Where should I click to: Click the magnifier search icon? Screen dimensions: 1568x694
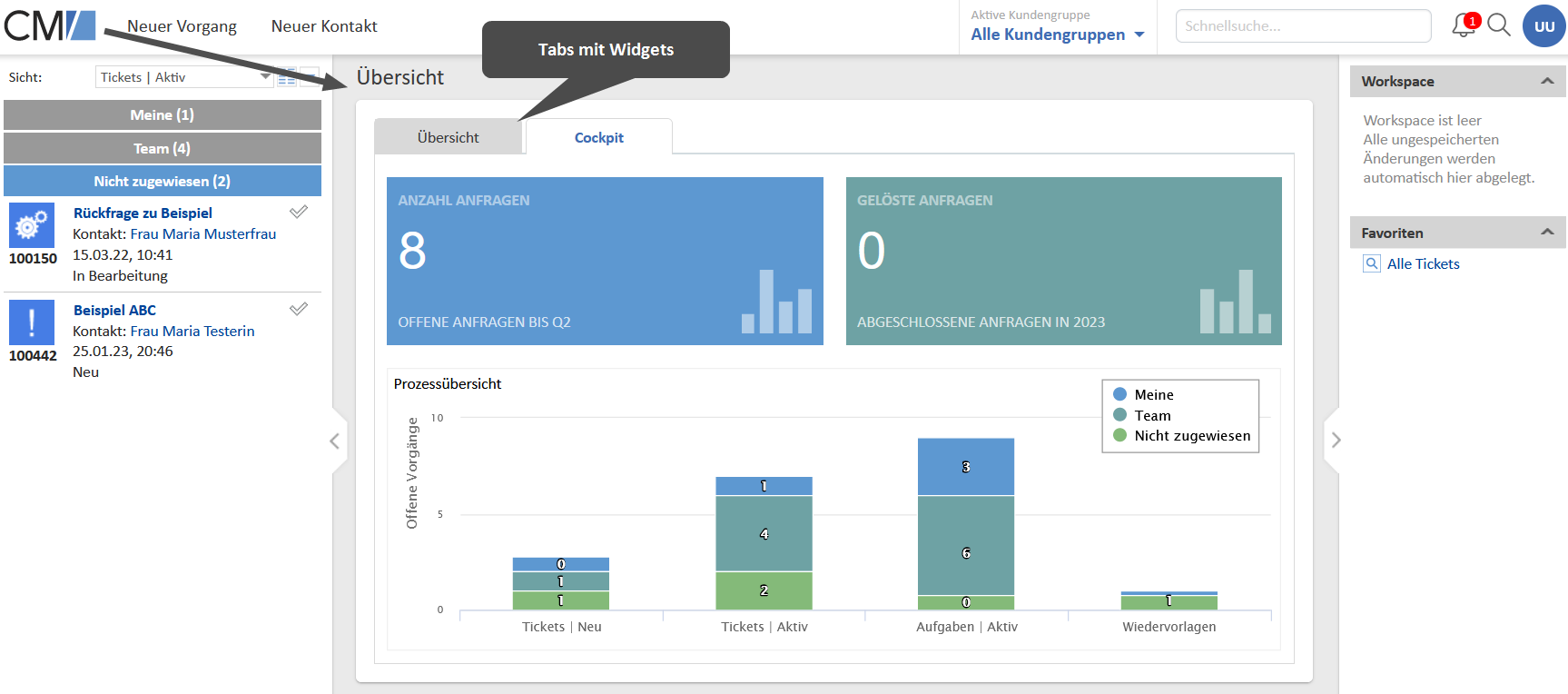[x=1499, y=25]
